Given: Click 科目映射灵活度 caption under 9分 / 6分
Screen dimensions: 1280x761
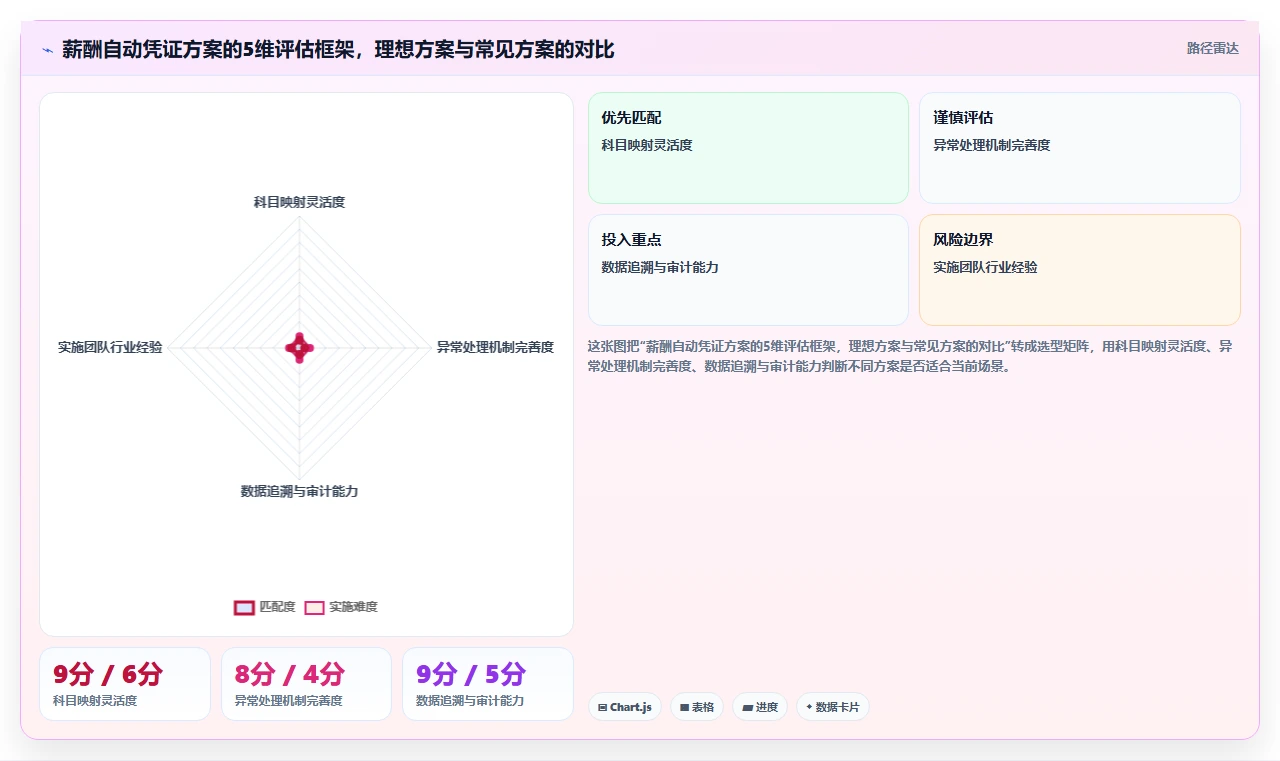Looking at the screenshot, I should click(95, 701).
